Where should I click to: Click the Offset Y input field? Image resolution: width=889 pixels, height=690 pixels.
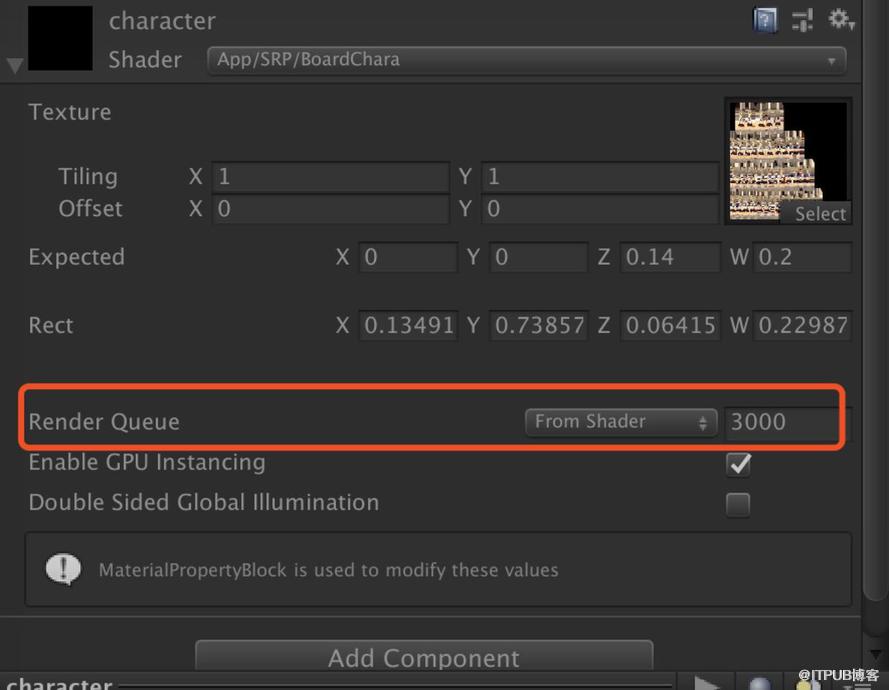point(600,209)
